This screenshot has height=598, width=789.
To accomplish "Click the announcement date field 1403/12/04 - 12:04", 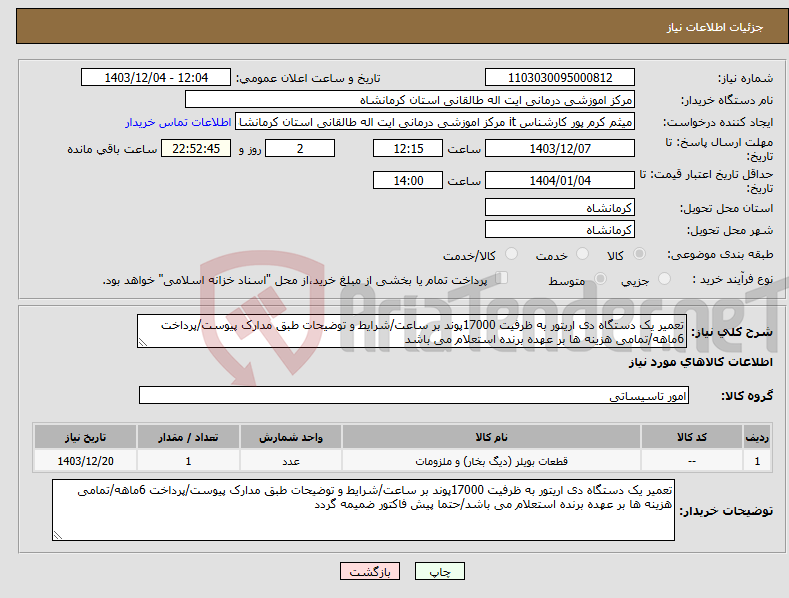I will click(x=155, y=78).
